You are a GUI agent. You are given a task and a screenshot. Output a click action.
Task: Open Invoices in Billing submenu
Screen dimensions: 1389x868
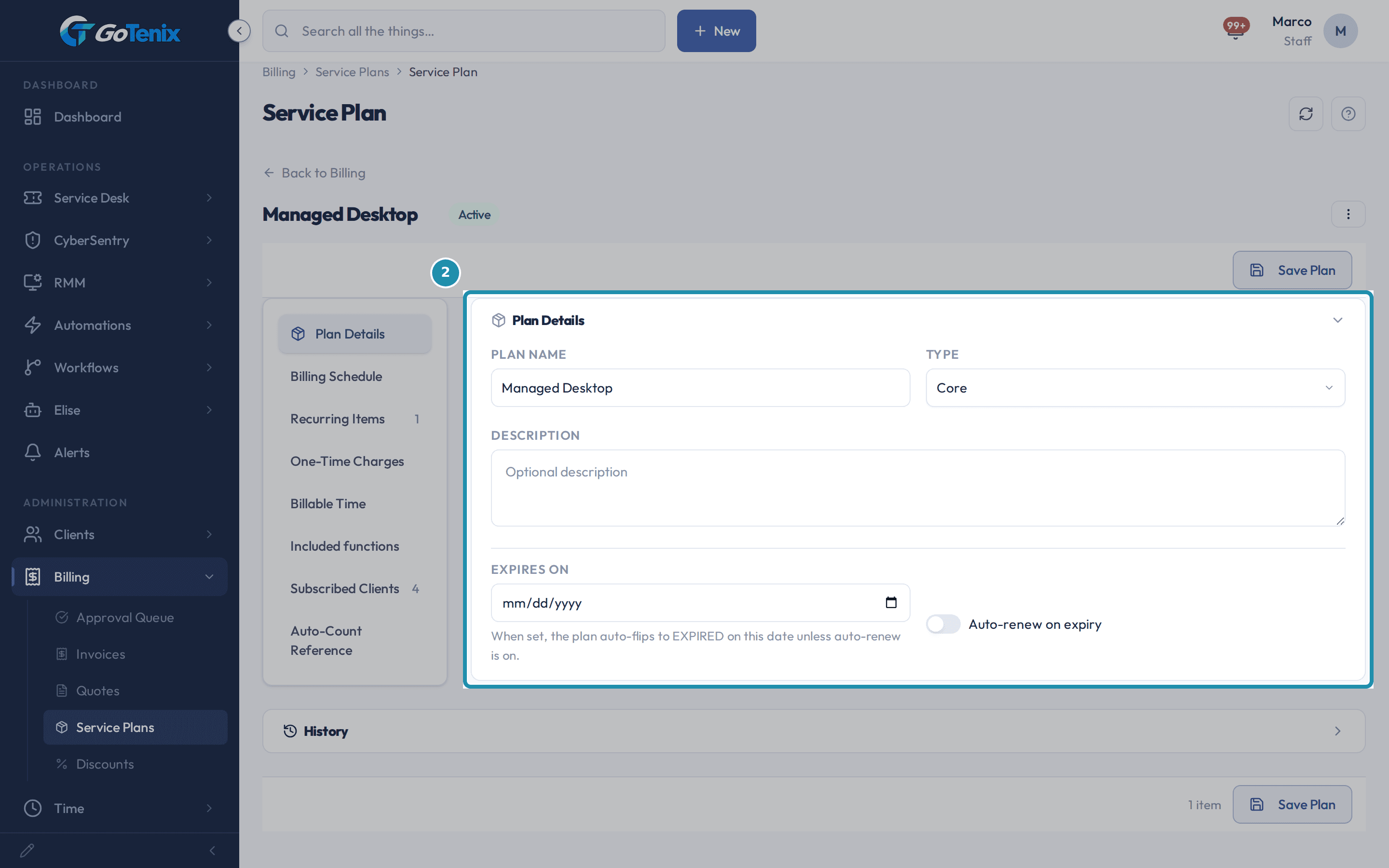click(136, 654)
